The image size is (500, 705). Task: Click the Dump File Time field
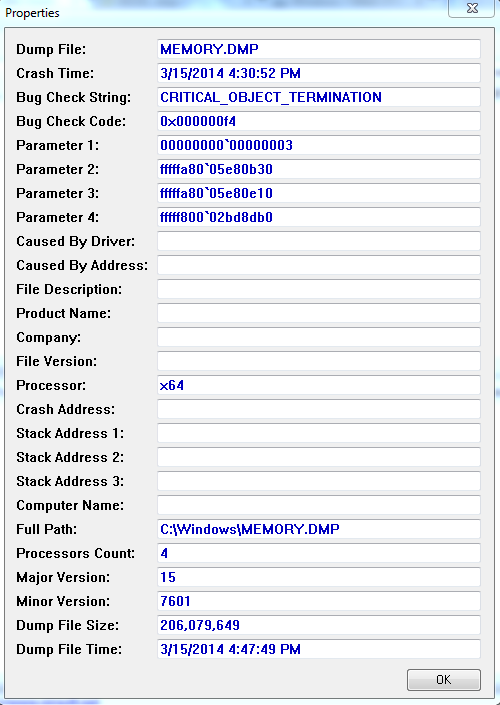pos(319,649)
